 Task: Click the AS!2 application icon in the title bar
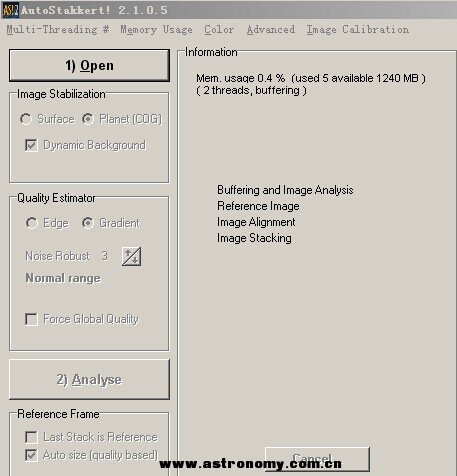(11, 10)
